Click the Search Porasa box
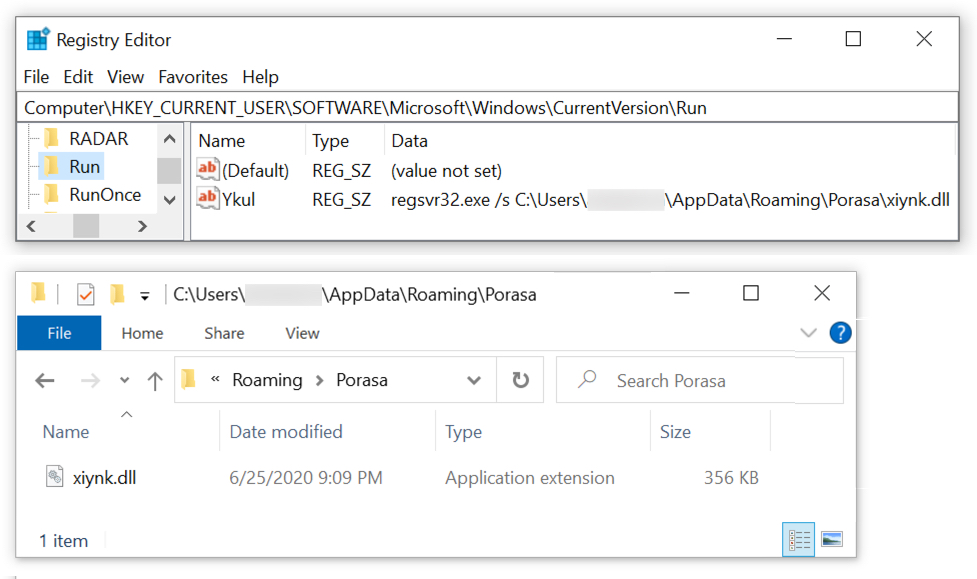The height and width of the screenshot is (579, 977). click(700, 380)
